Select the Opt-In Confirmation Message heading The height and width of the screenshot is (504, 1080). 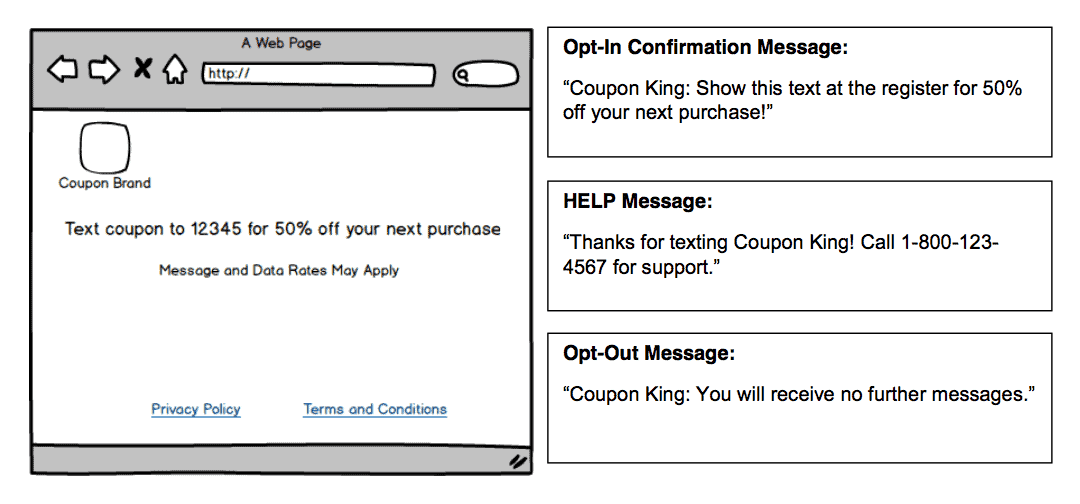[x=705, y=48]
